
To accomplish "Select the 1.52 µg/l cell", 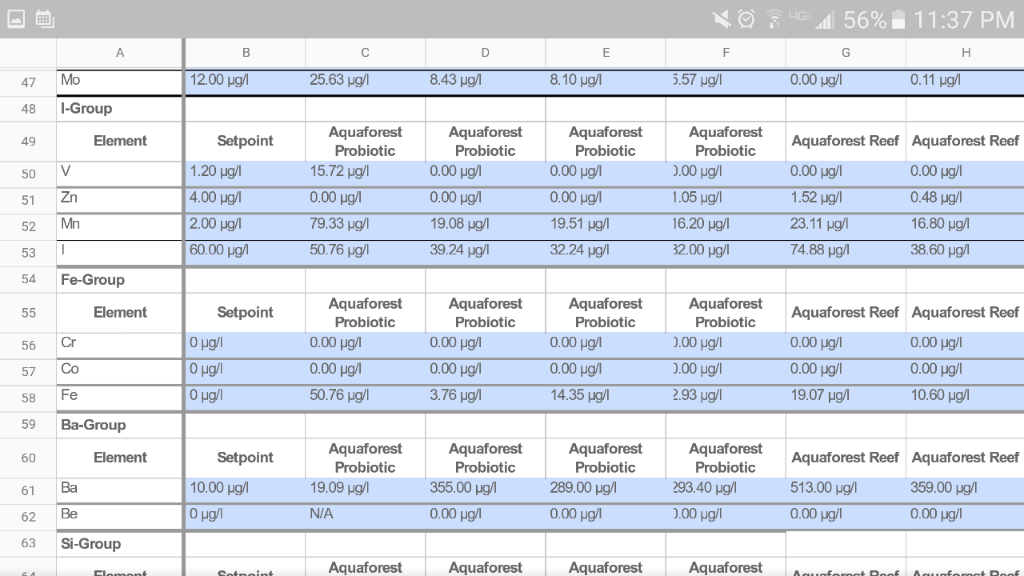I will click(x=846, y=200).
